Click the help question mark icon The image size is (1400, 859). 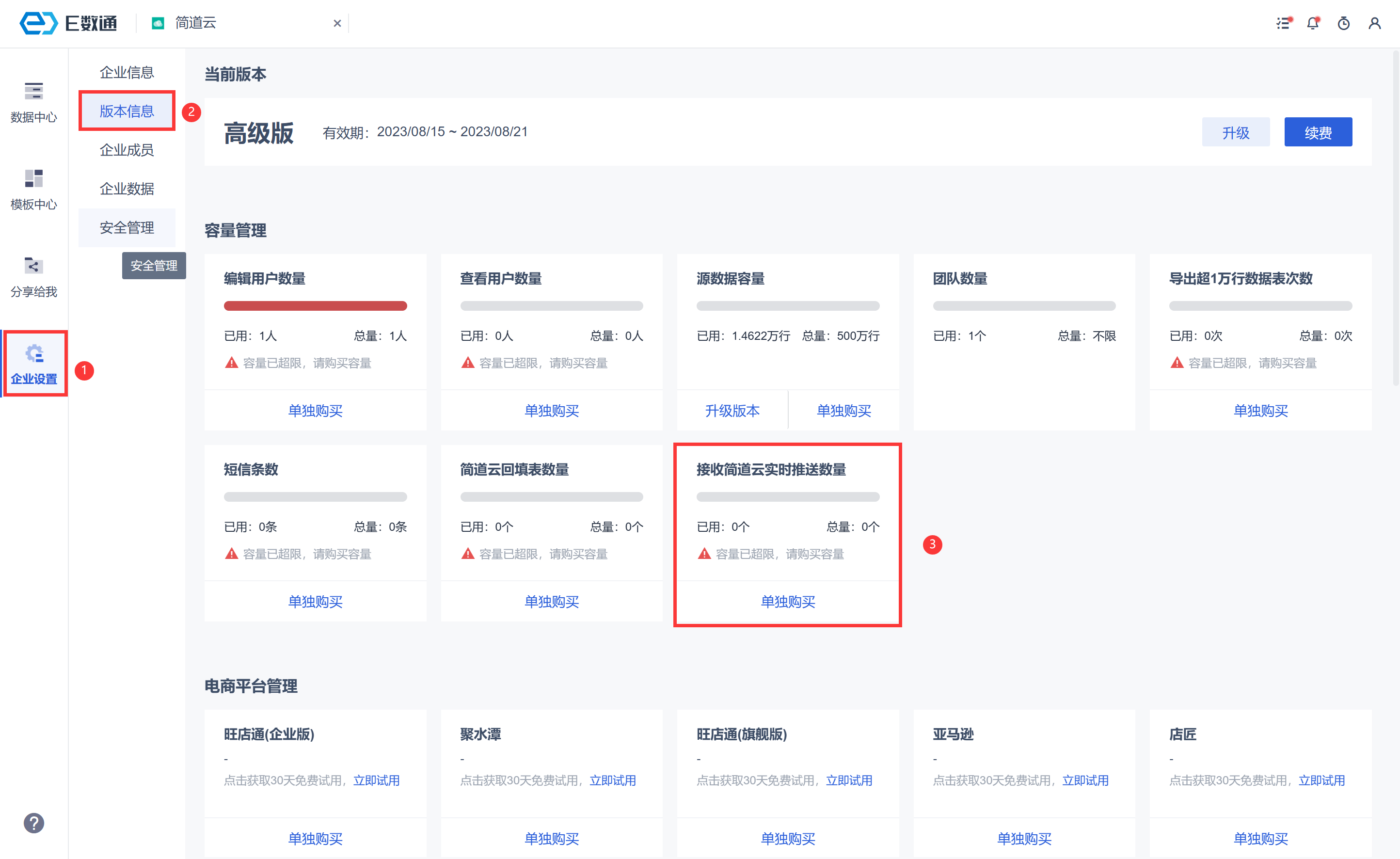pyautogui.click(x=33, y=823)
